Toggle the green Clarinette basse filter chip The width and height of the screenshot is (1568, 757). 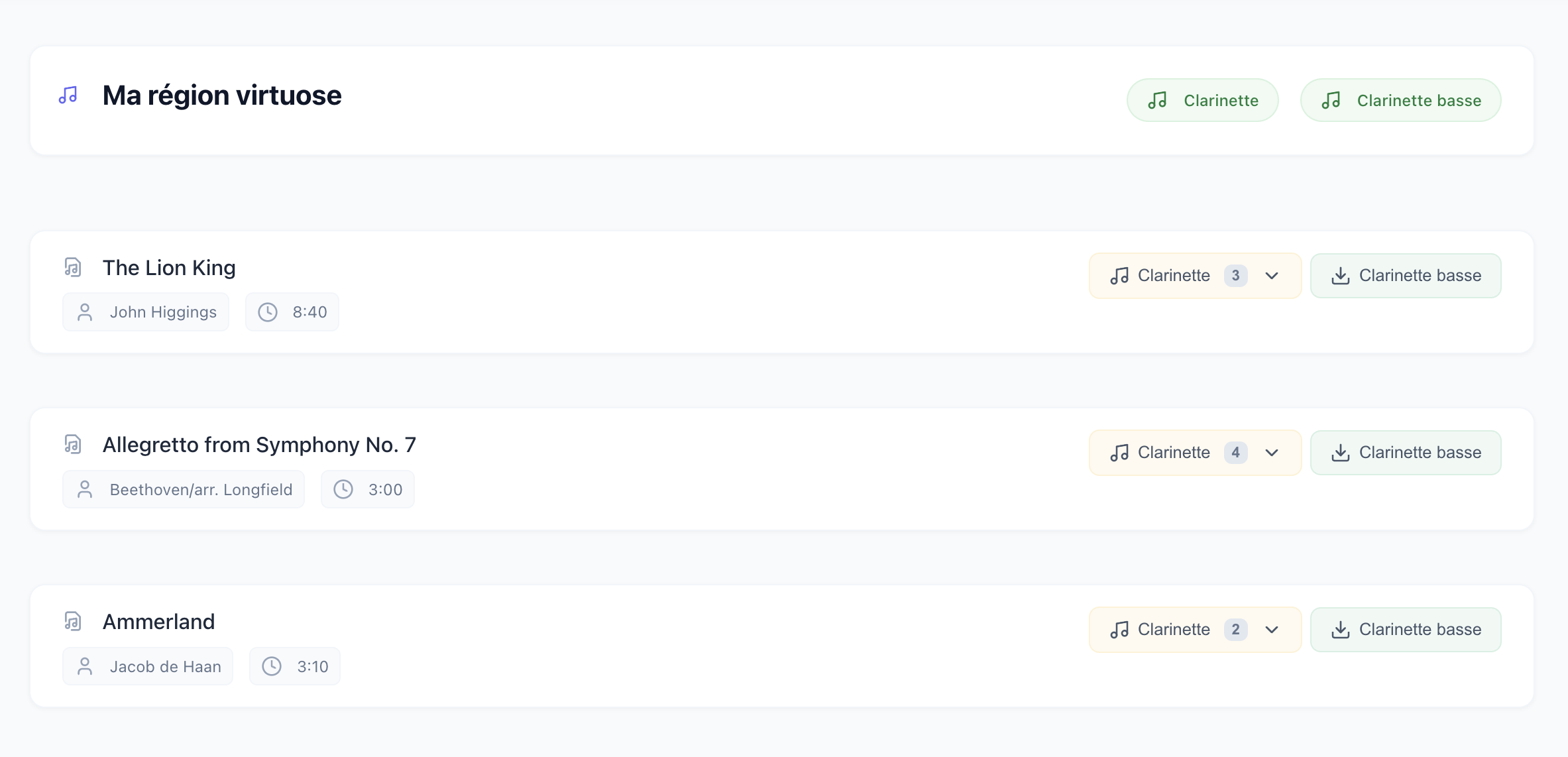pos(1400,100)
